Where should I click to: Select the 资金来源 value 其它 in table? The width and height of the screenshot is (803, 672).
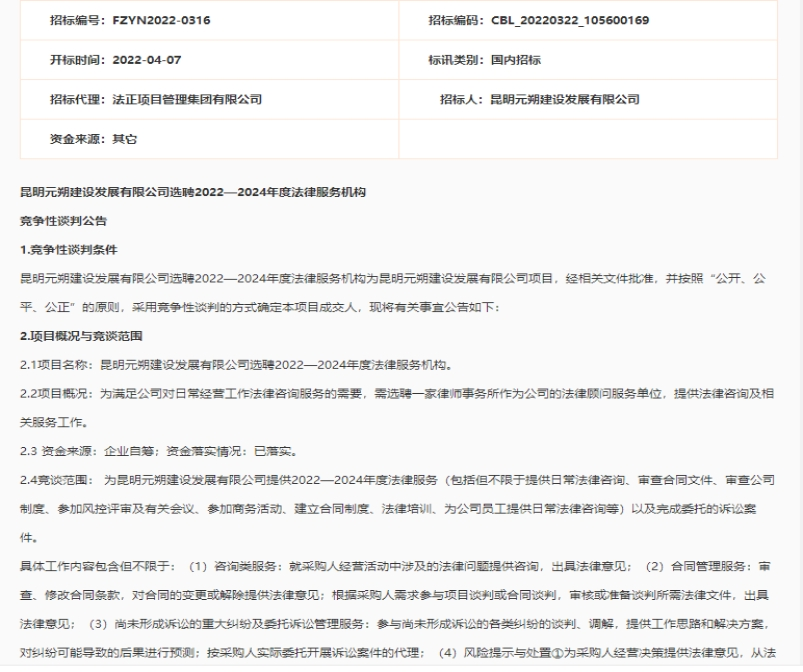(x=125, y=138)
